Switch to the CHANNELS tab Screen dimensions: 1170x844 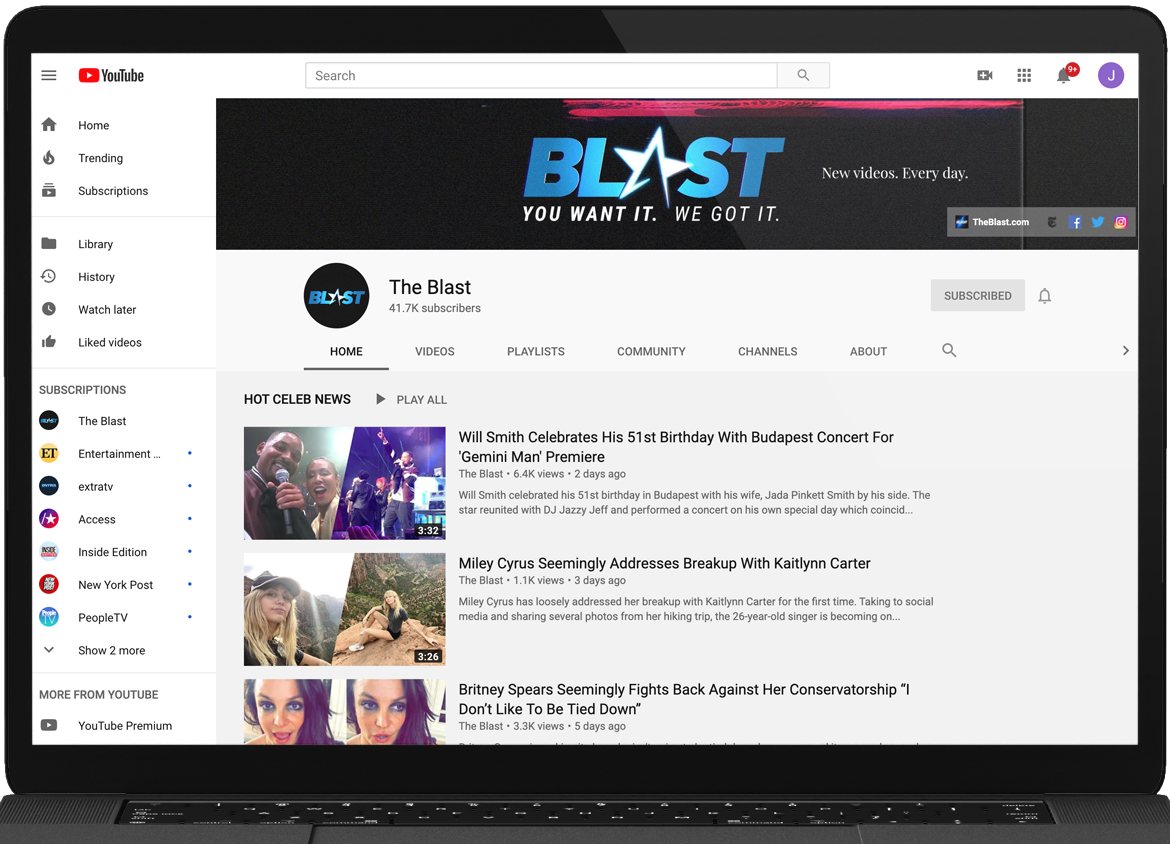click(768, 351)
